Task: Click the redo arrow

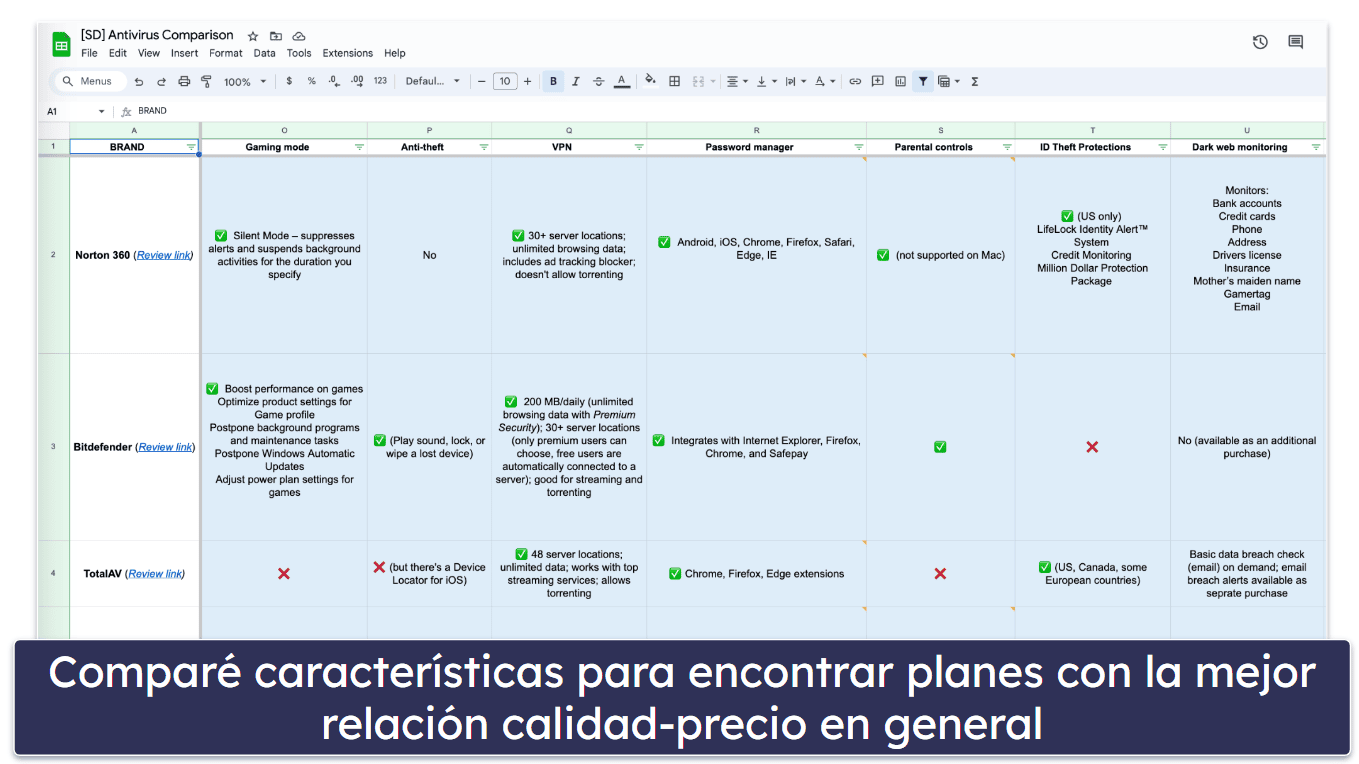Action: click(161, 82)
